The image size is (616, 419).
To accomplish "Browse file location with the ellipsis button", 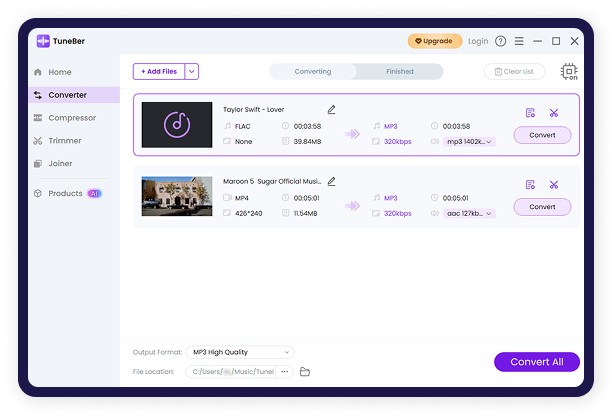I will point(284,371).
